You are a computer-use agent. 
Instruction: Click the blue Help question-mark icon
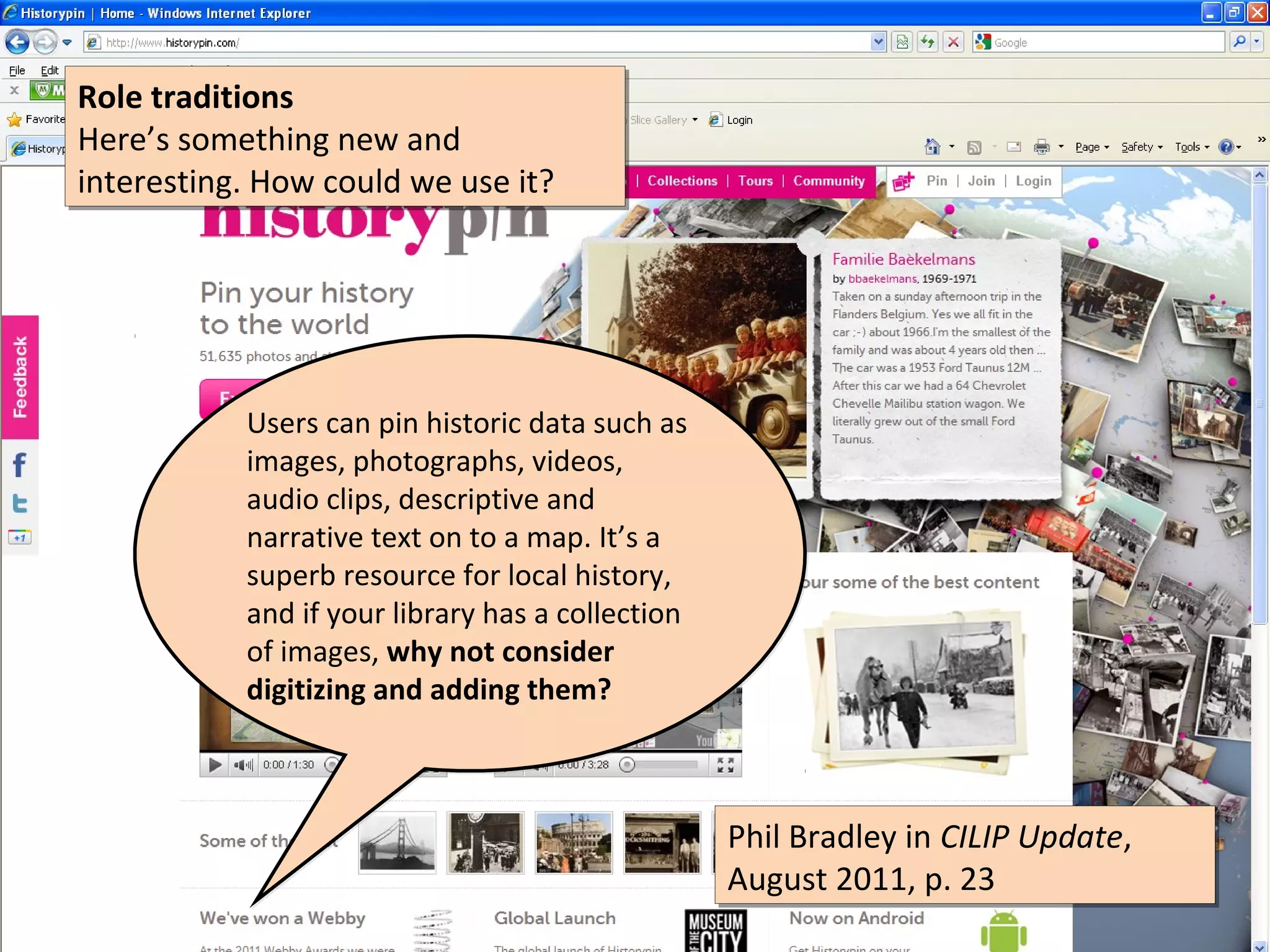(x=1226, y=147)
